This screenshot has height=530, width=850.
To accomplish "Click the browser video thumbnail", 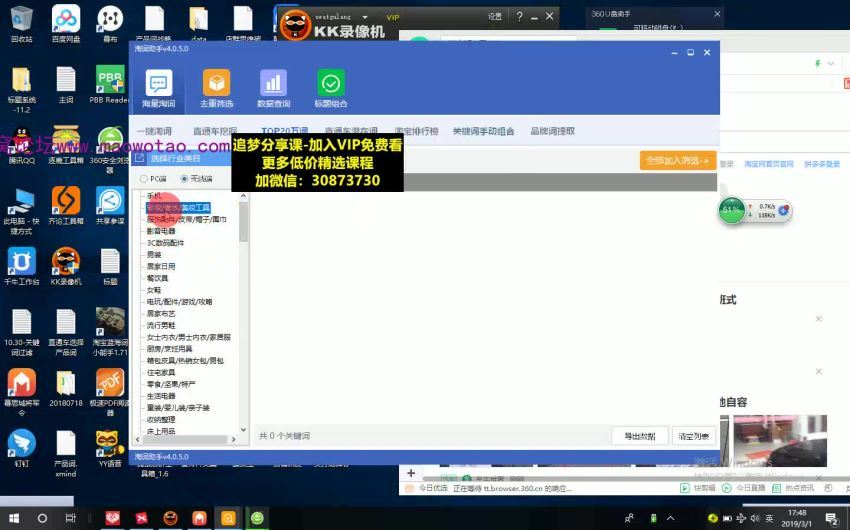I will pyautogui.click(x=780, y=441).
